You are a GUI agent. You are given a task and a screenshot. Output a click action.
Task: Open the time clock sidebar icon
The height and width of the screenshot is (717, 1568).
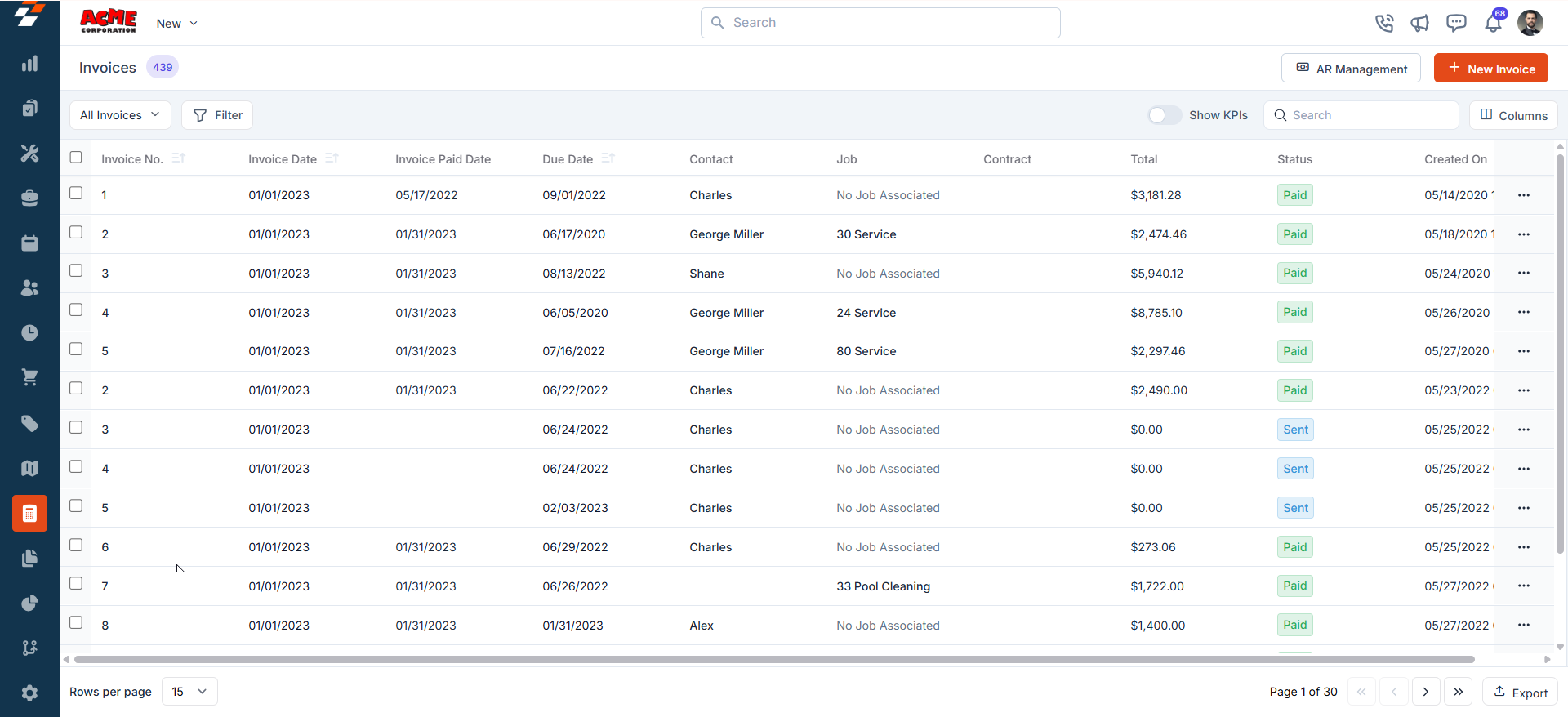[x=29, y=333]
